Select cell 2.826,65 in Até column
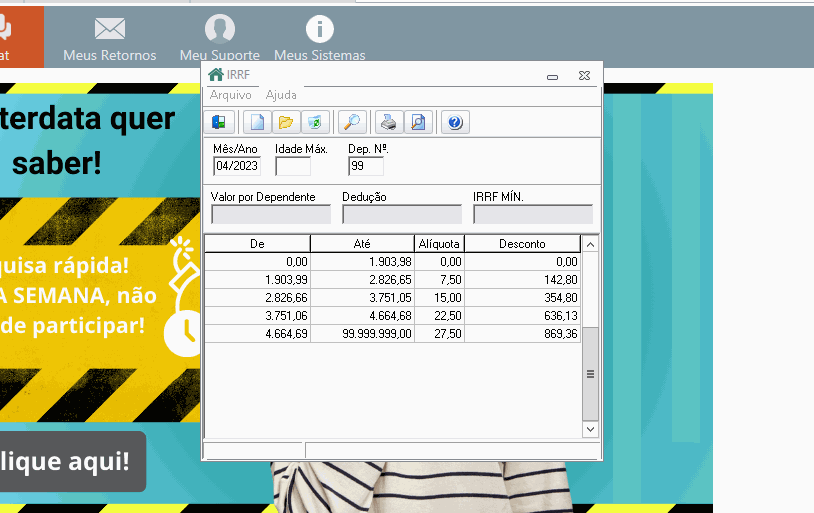Image resolution: width=814 pixels, height=513 pixels. coord(362,280)
